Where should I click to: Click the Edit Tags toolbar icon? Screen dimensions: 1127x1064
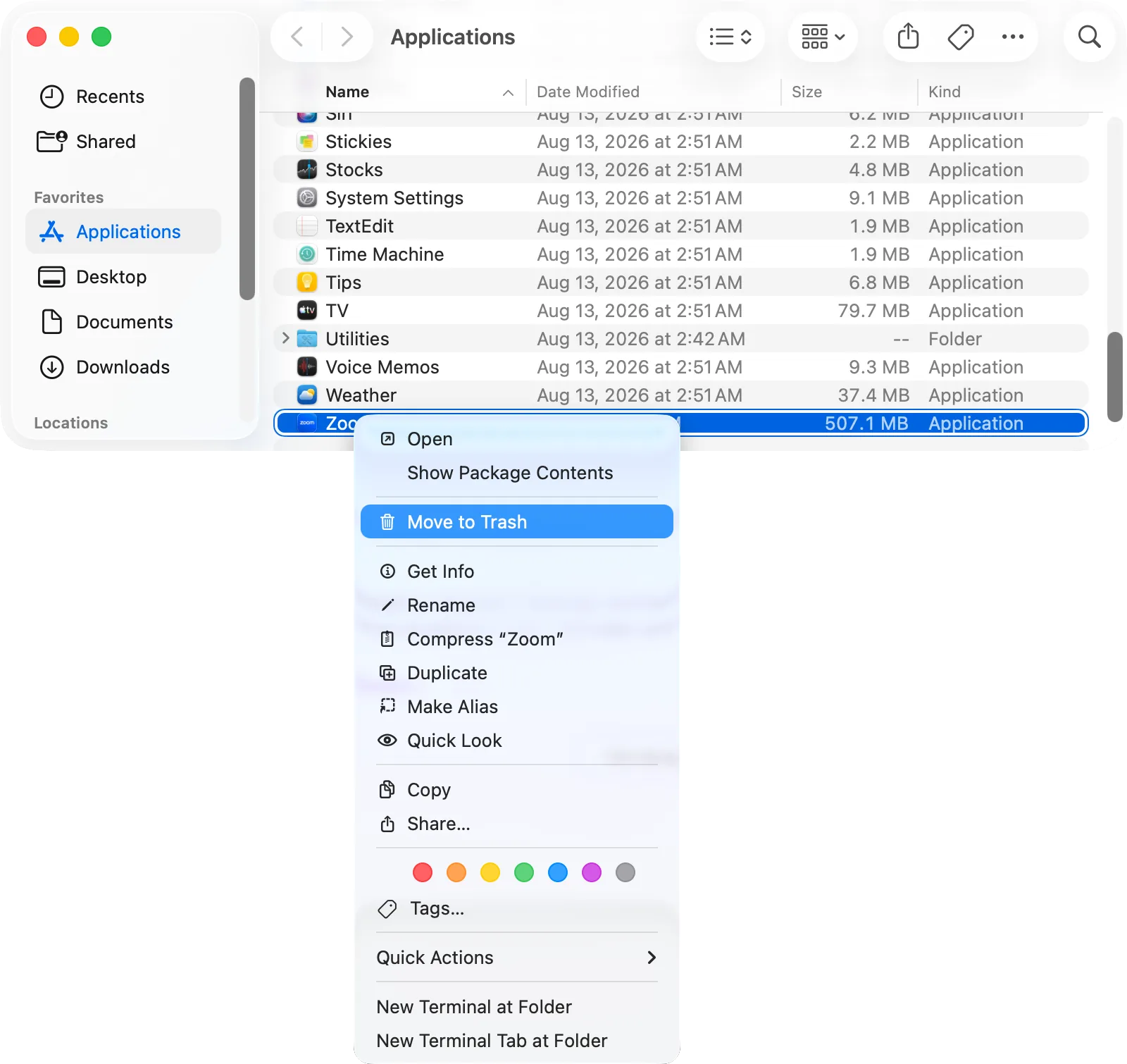pyautogui.click(x=961, y=37)
